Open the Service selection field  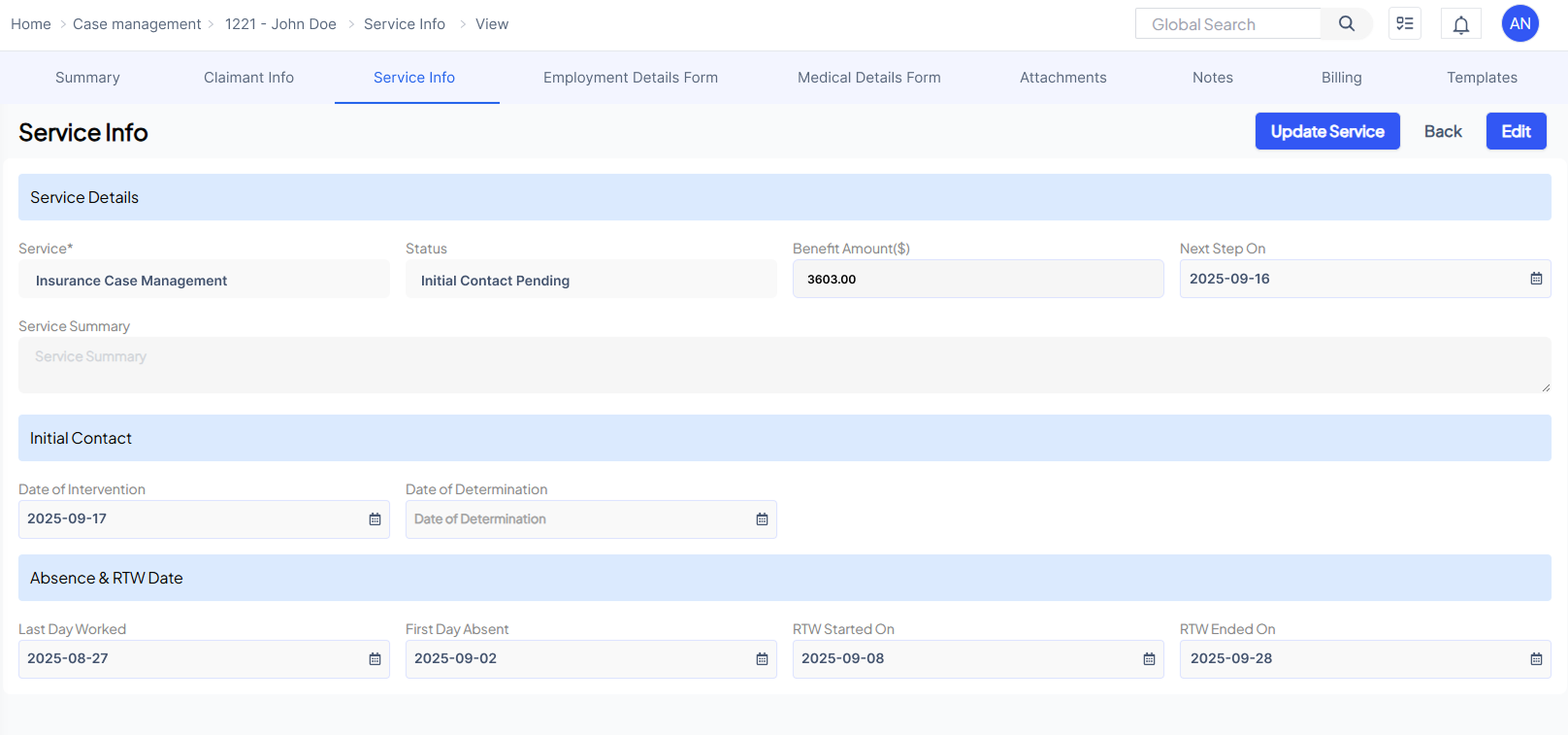pyautogui.click(x=204, y=280)
